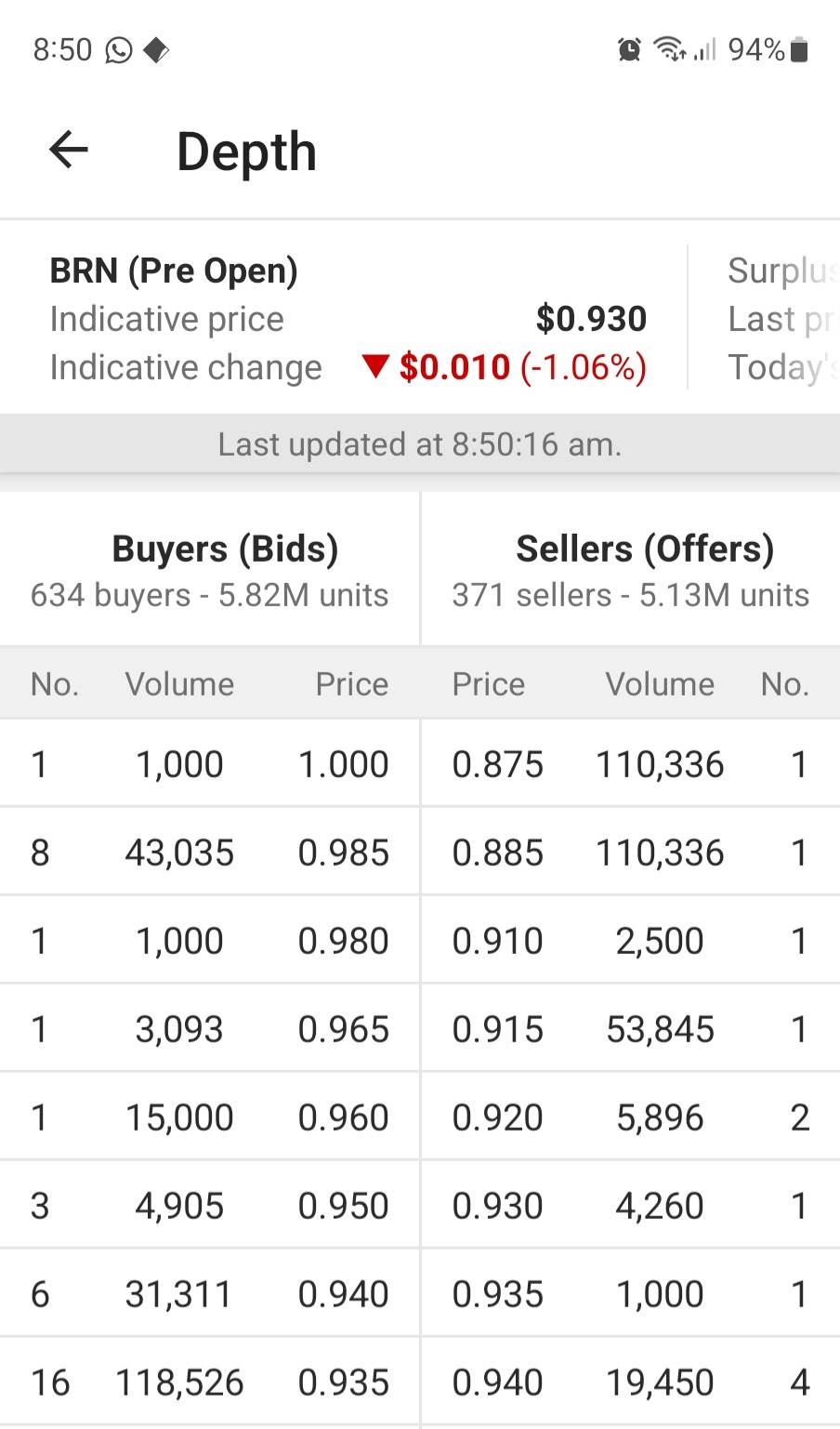Tap the offer at 0.940 price

tap(497, 1383)
